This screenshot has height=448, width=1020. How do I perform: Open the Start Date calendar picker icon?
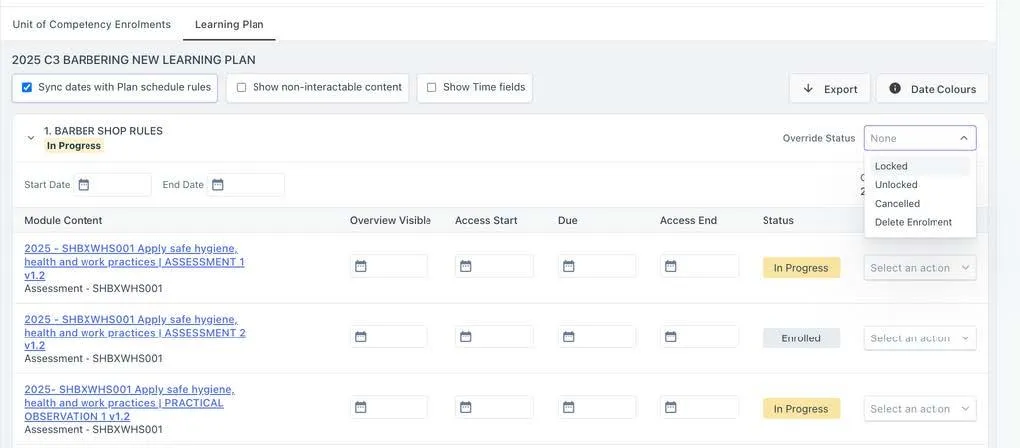click(x=84, y=185)
